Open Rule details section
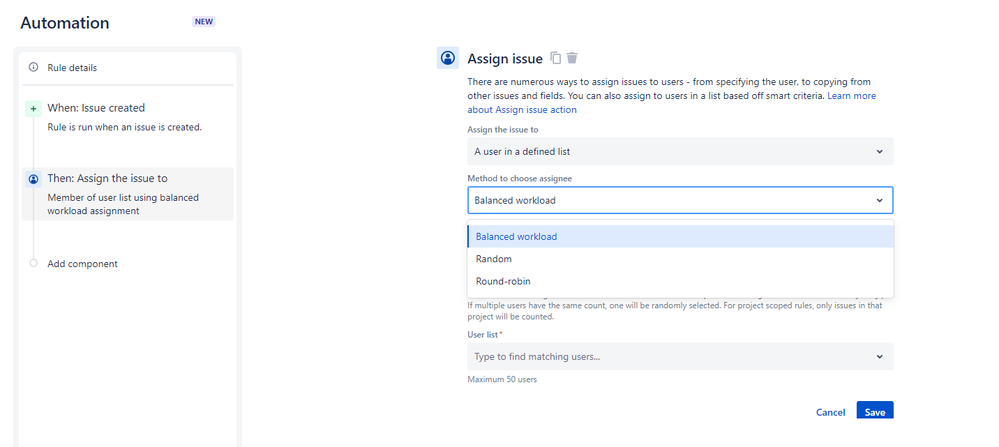The height and width of the screenshot is (447, 999). 127,67
